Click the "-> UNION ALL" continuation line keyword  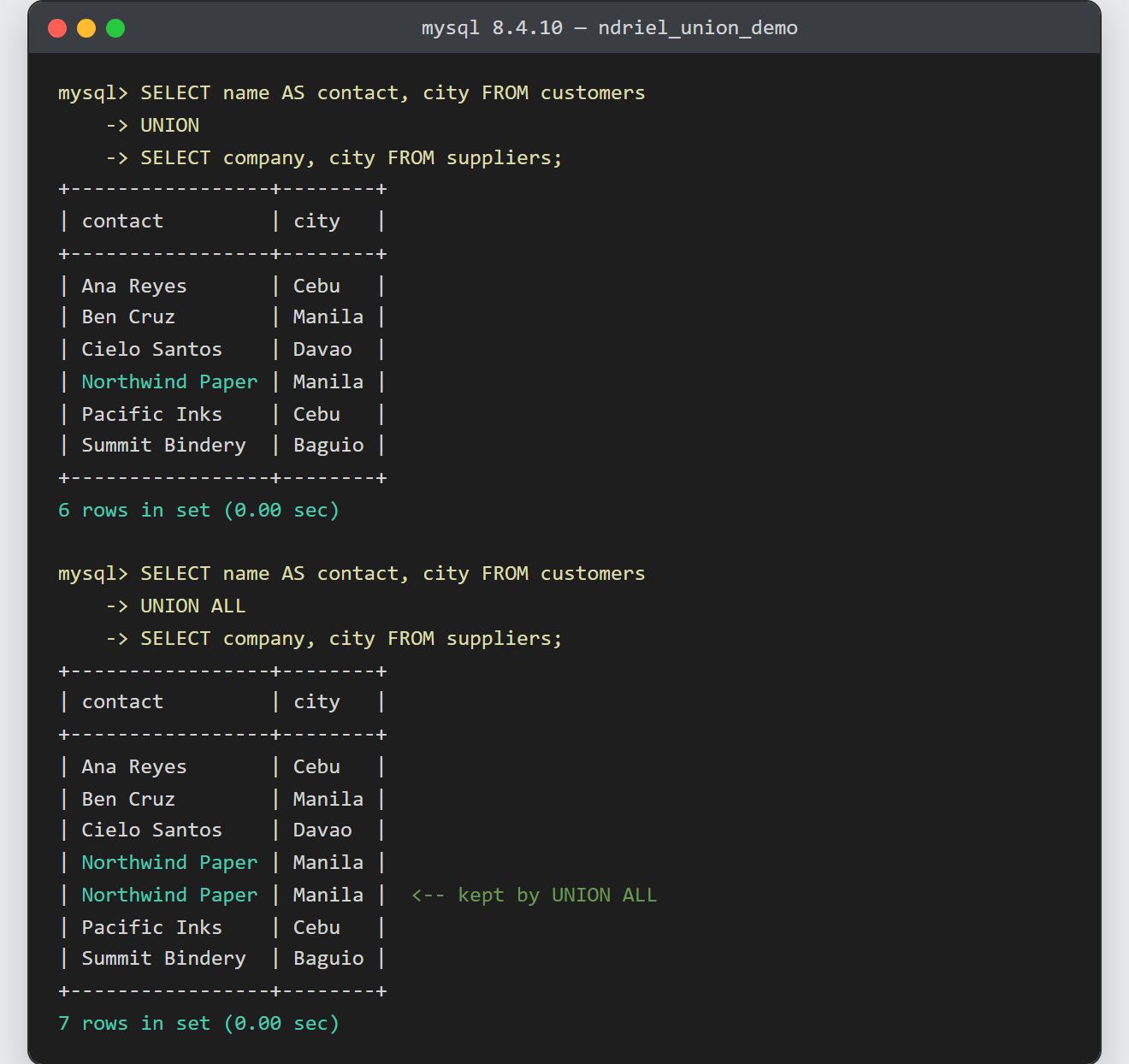(193, 606)
